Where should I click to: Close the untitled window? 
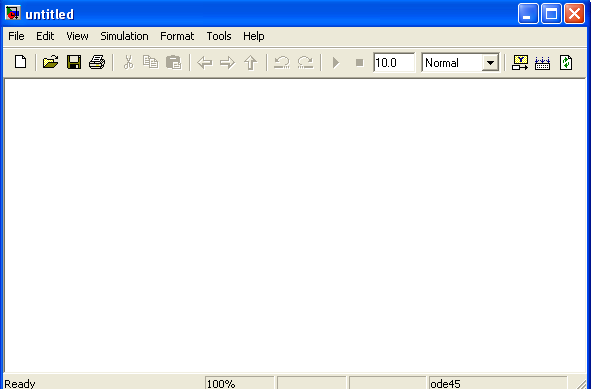pyautogui.click(x=574, y=14)
